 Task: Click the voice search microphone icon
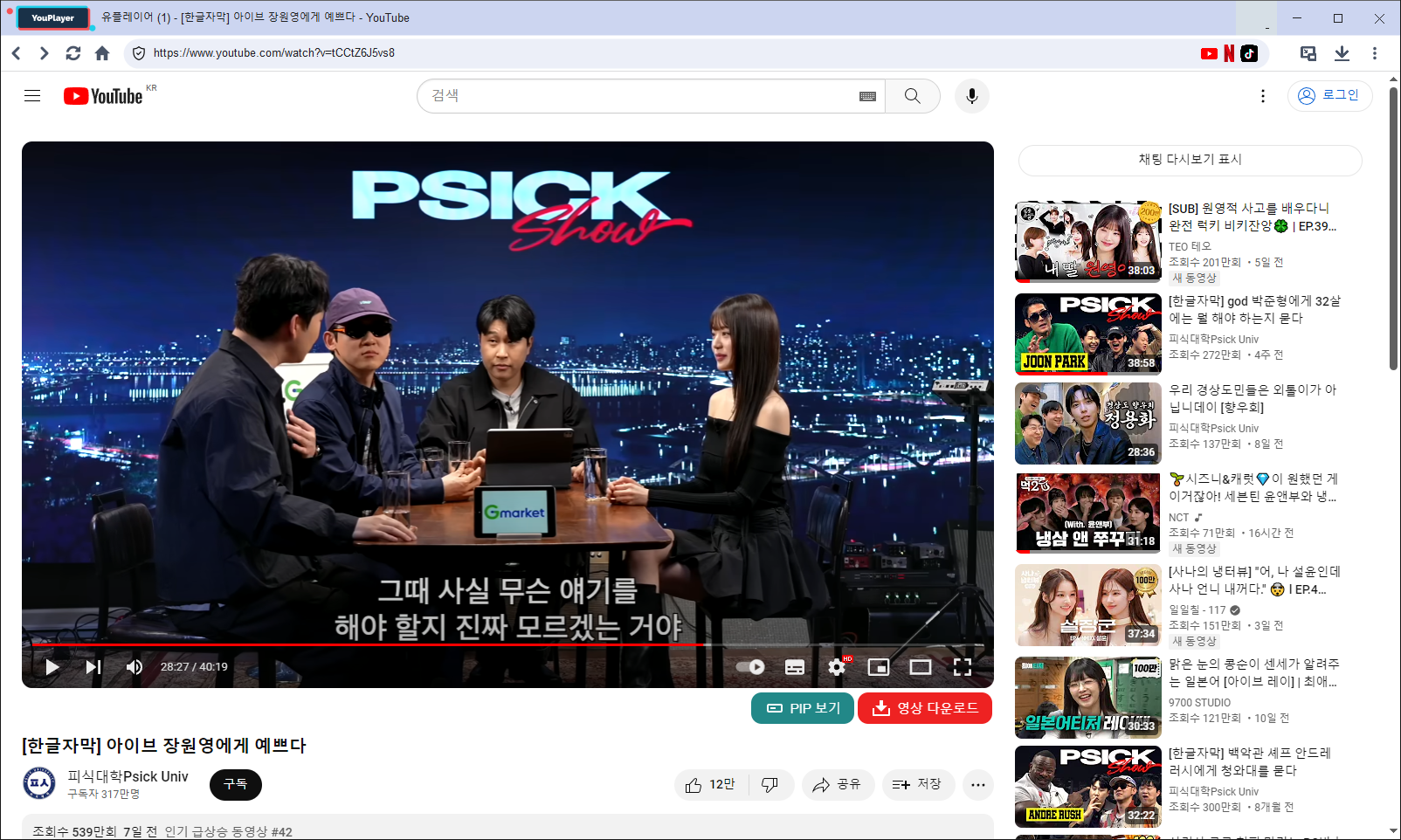[971, 96]
